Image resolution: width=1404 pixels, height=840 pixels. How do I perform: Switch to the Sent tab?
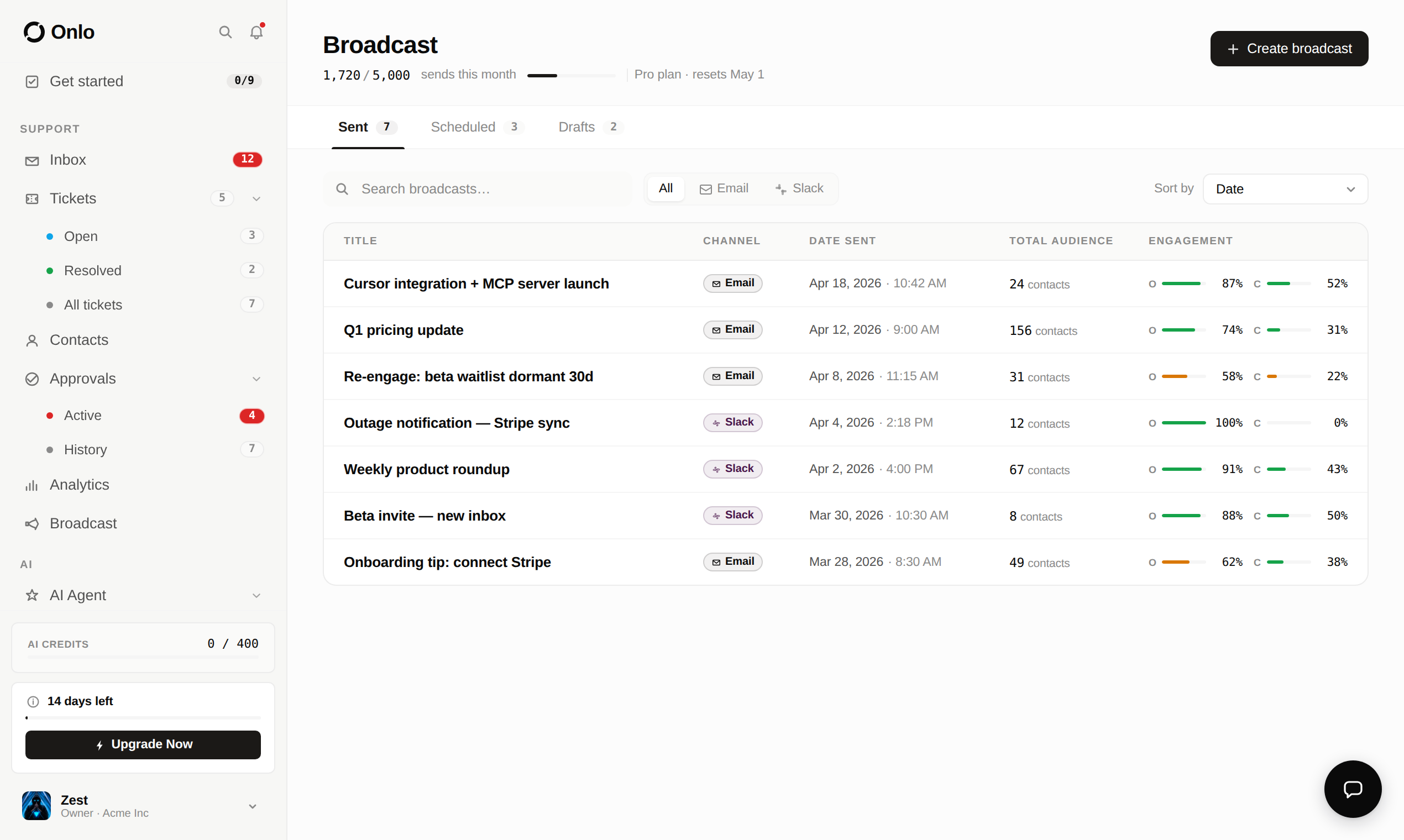368,127
